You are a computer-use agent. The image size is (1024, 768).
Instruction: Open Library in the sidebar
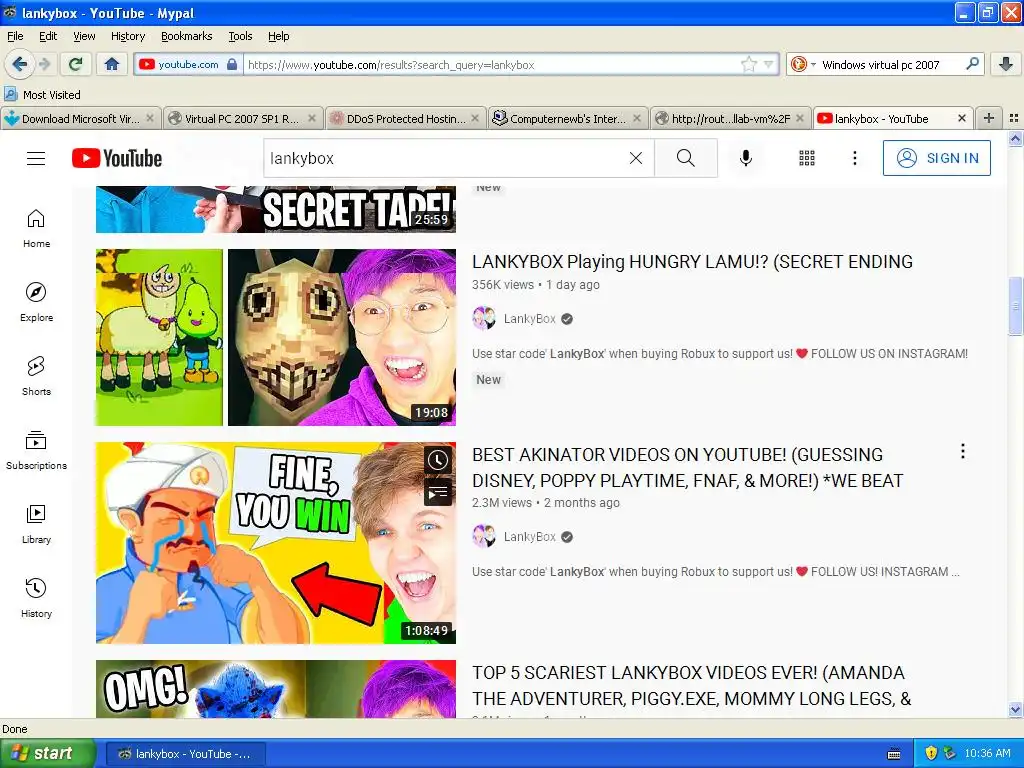click(37, 524)
